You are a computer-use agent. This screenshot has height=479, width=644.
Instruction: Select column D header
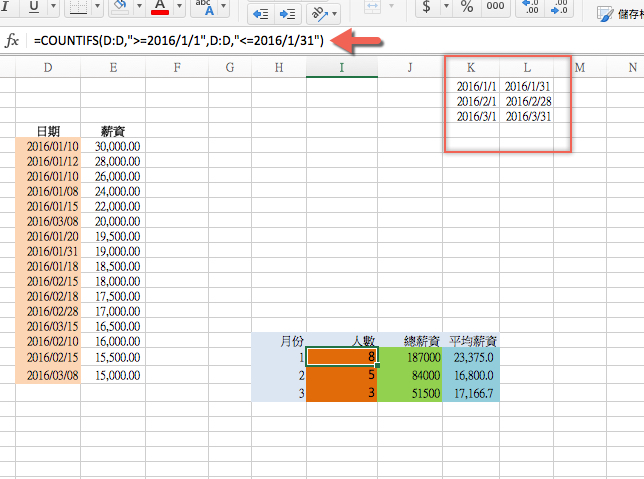coord(48,67)
